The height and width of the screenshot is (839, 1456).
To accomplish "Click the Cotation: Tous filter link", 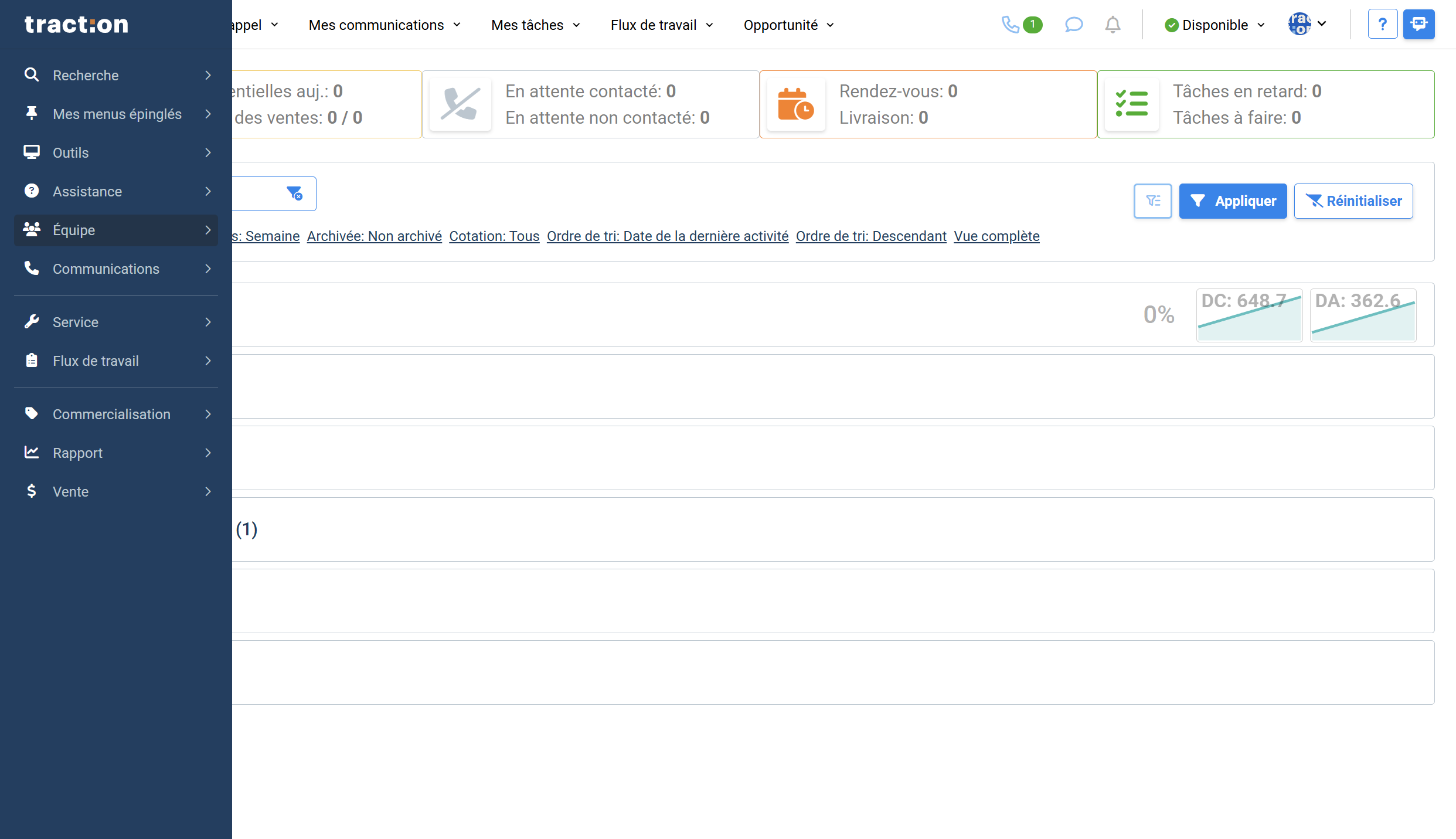I will point(494,236).
